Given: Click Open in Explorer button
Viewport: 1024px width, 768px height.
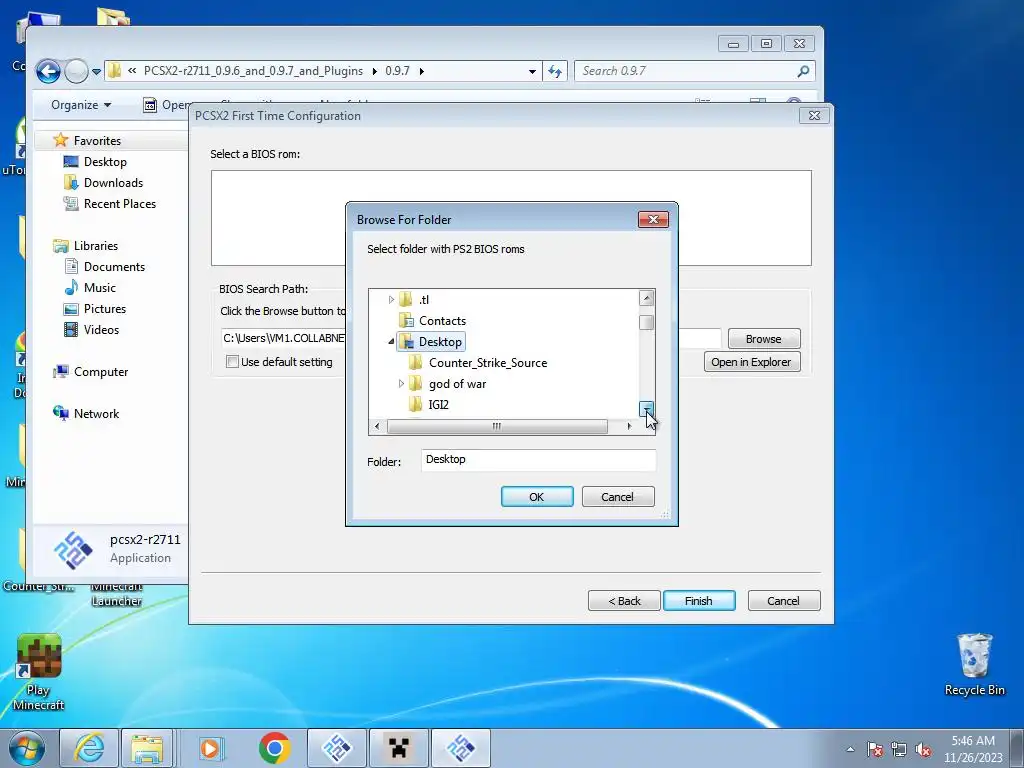Looking at the screenshot, I should [752, 362].
